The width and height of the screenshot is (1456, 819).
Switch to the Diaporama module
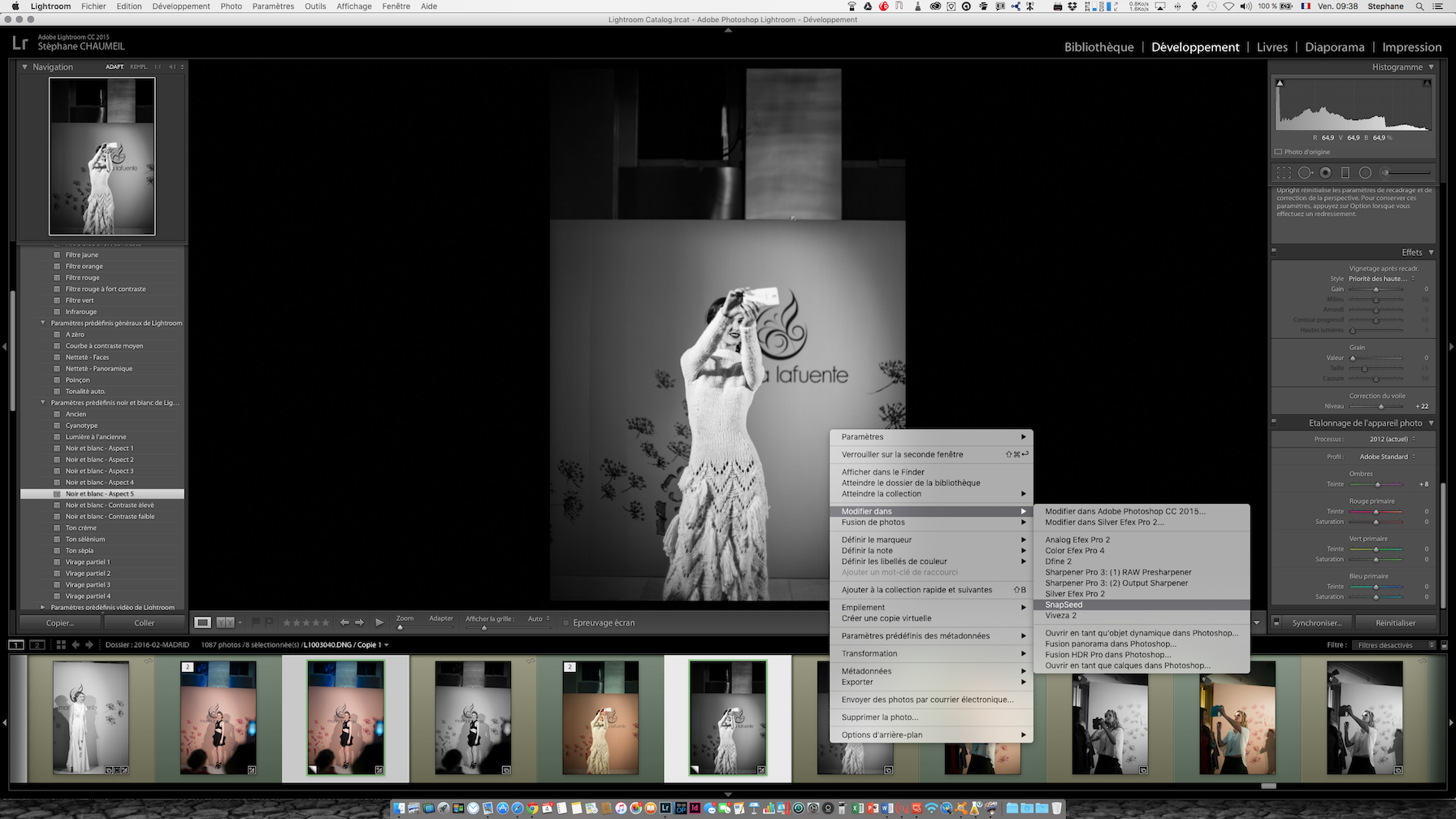click(1334, 47)
